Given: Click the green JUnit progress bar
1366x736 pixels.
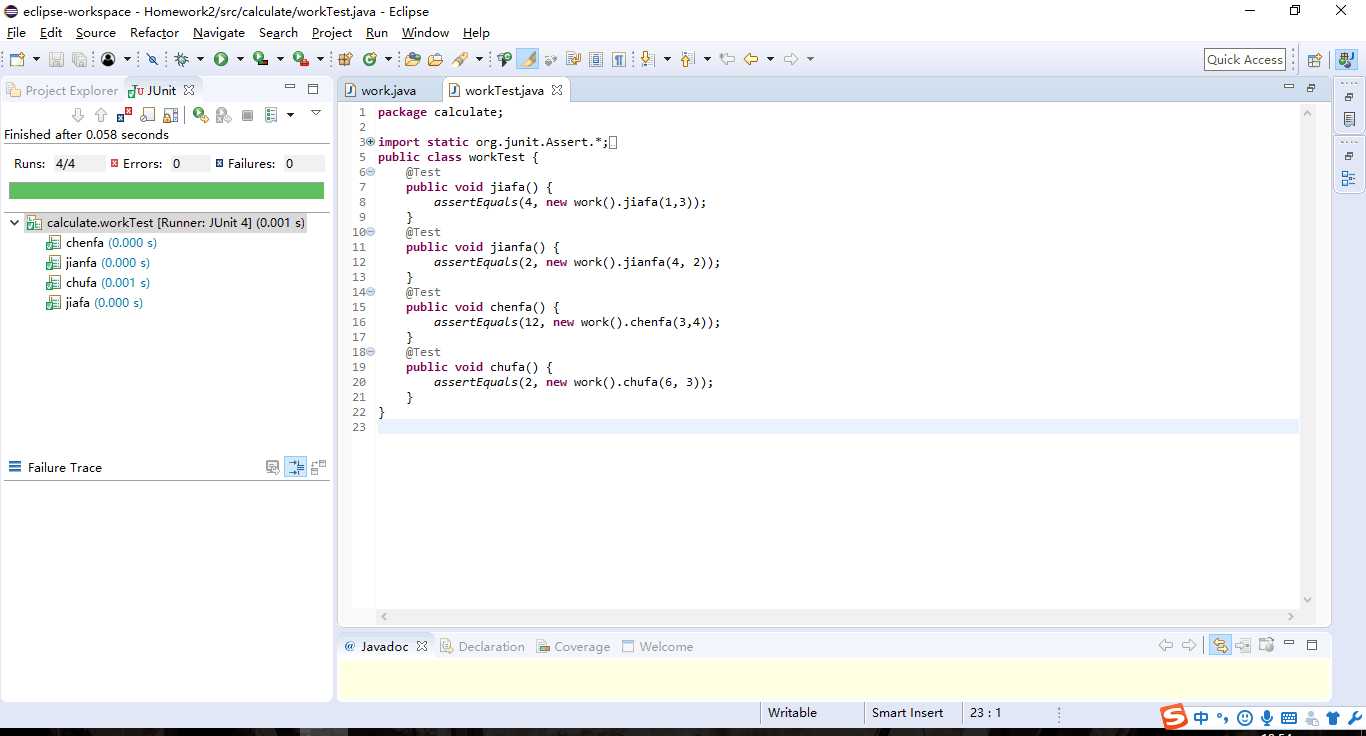Looking at the screenshot, I should [x=166, y=190].
